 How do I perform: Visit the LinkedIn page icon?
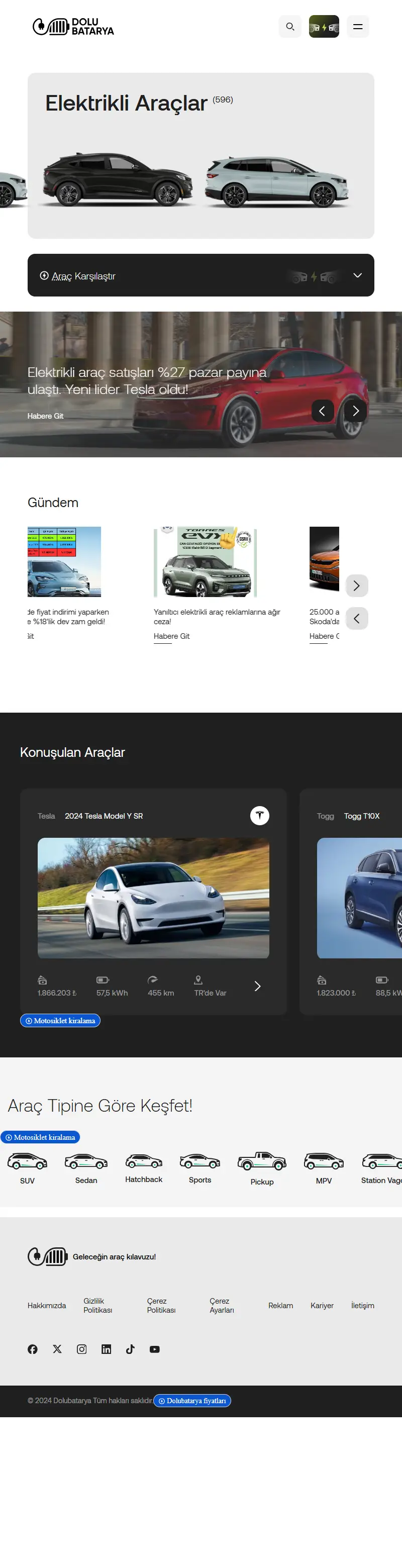point(107,1349)
